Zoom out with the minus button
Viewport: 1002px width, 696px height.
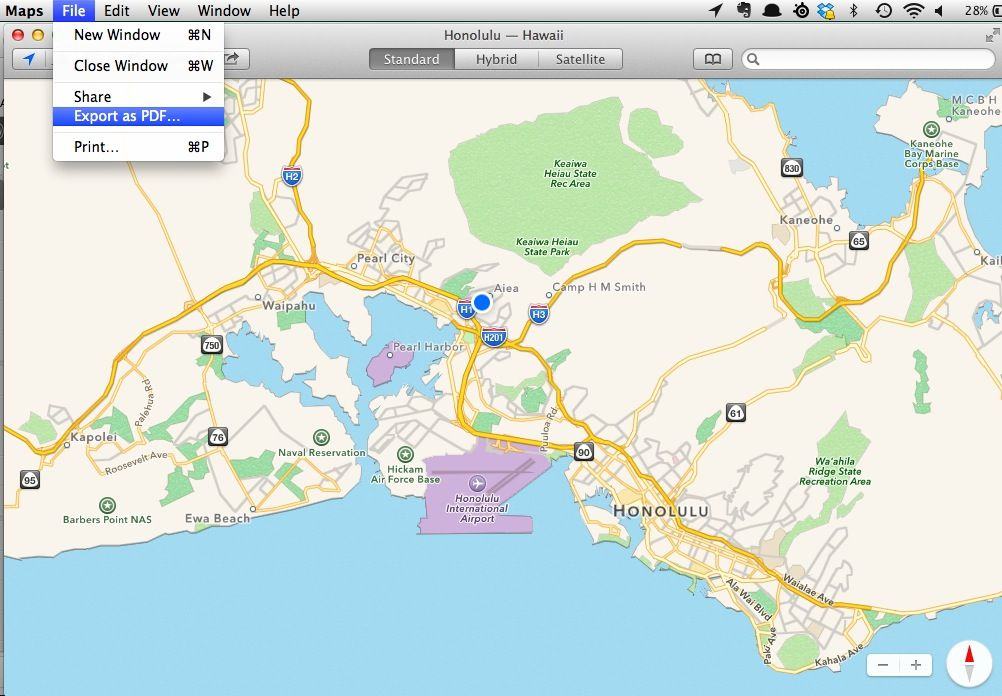pyautogui.click(x=884, y=665)
